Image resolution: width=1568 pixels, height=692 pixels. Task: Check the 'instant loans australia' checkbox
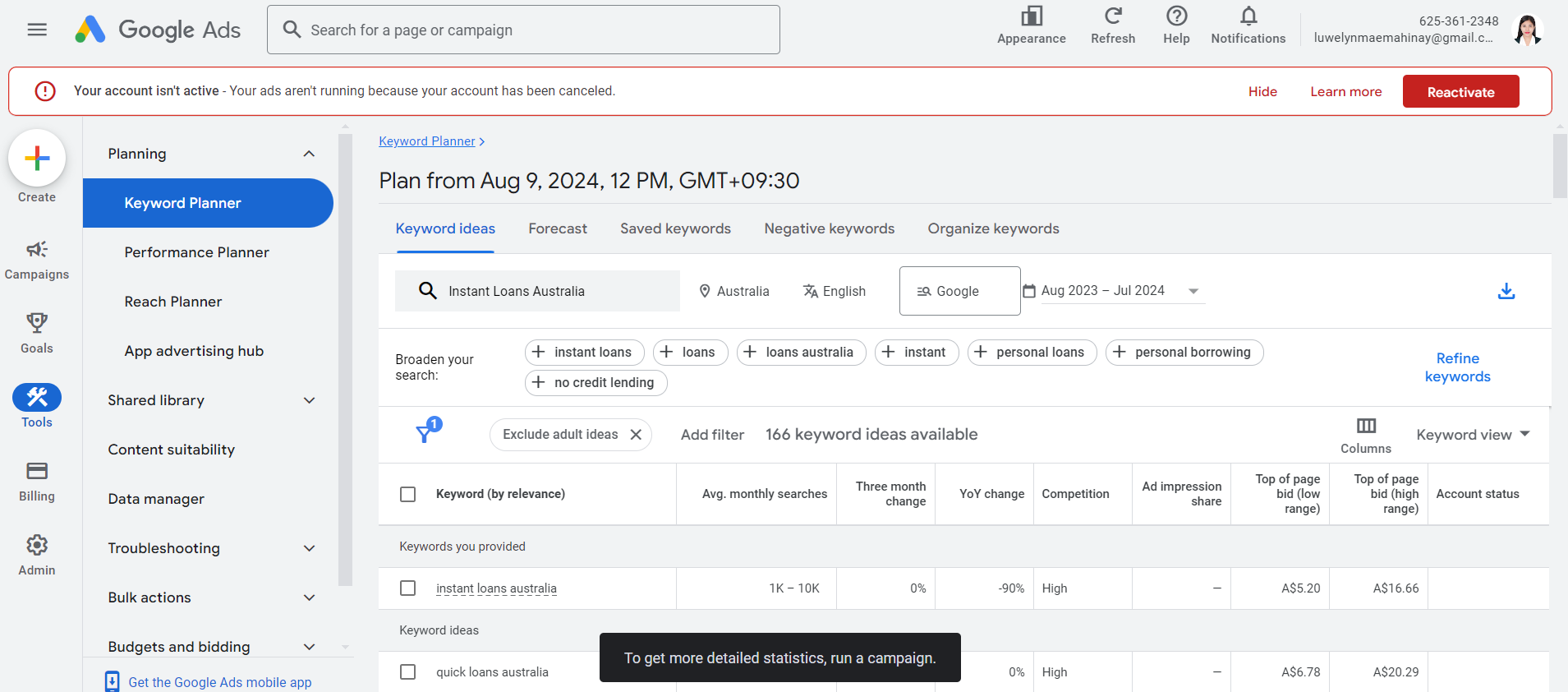click(407, 588)
